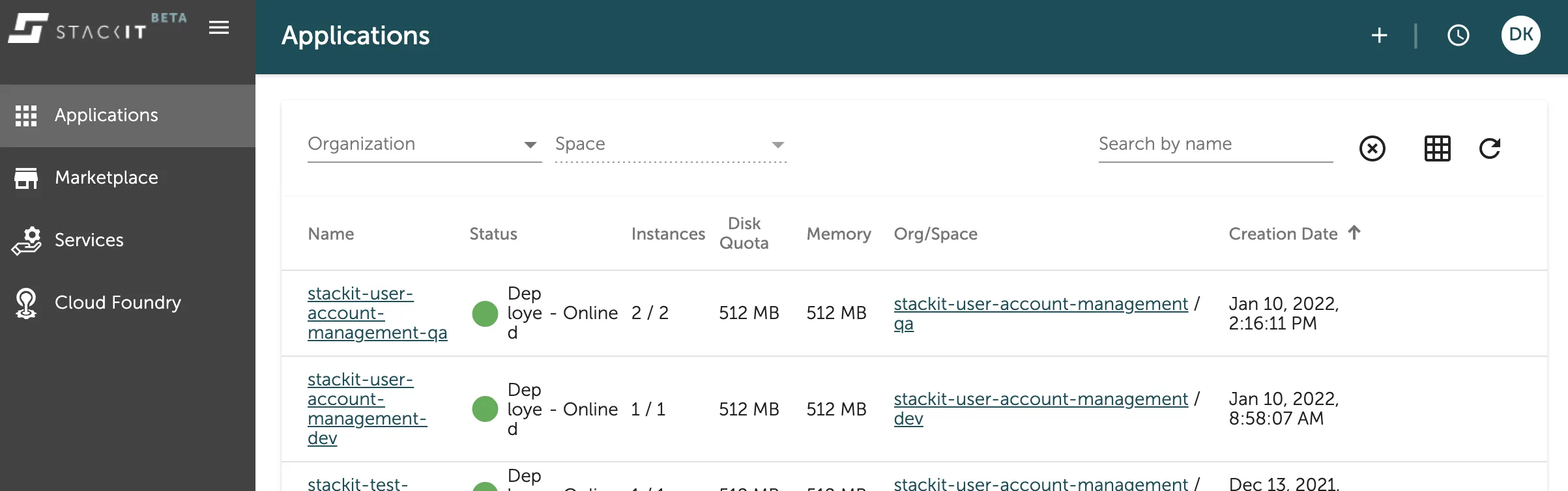1568x491 pixels.
Task: Open the Space dropdown
Action: click(671, 145)
